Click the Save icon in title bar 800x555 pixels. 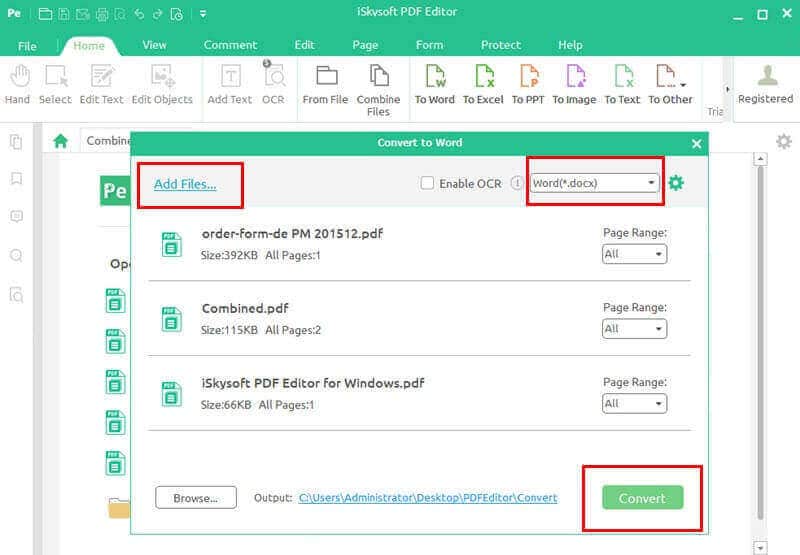coord(64,14)
